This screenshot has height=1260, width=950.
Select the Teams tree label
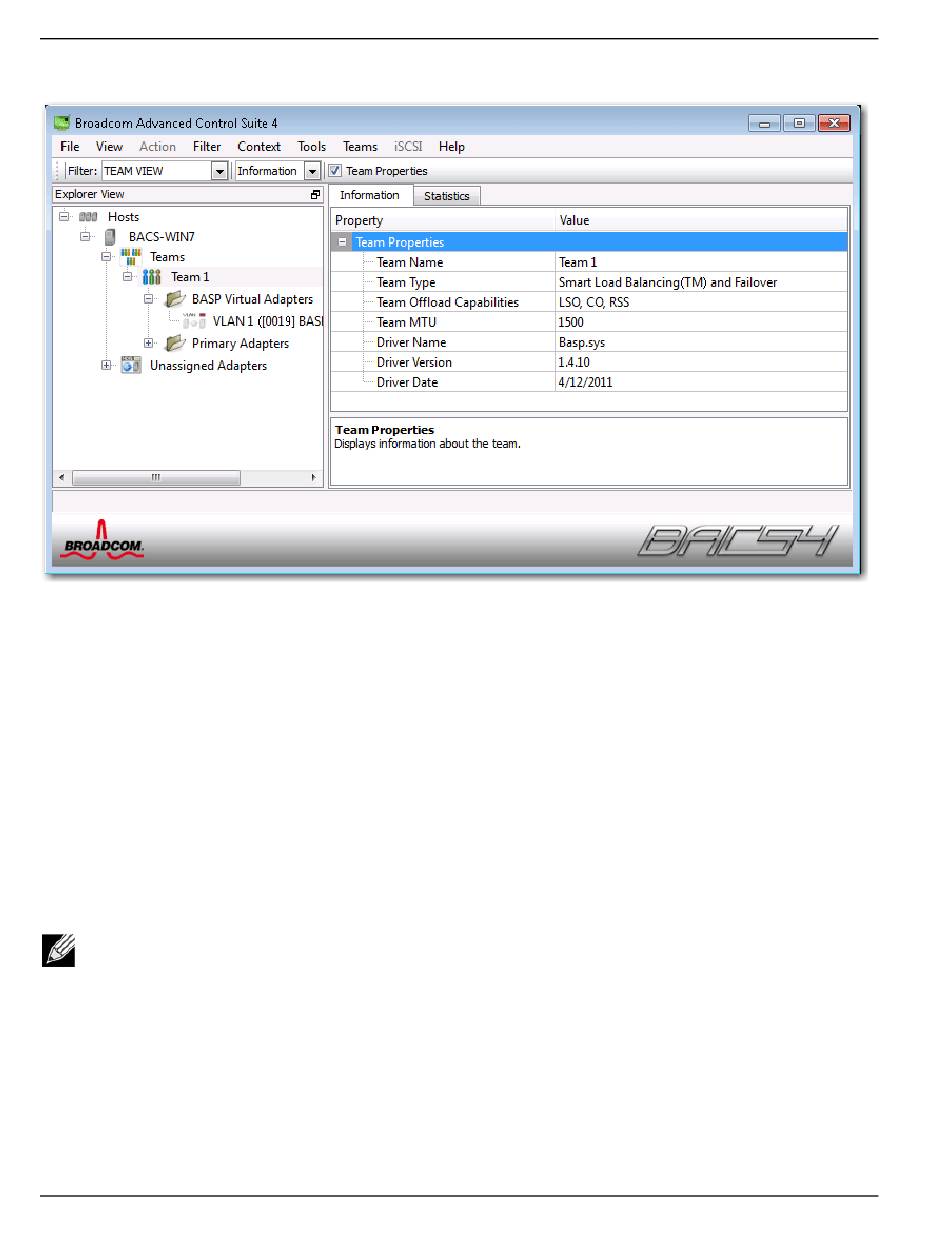[x=168, y=257]
